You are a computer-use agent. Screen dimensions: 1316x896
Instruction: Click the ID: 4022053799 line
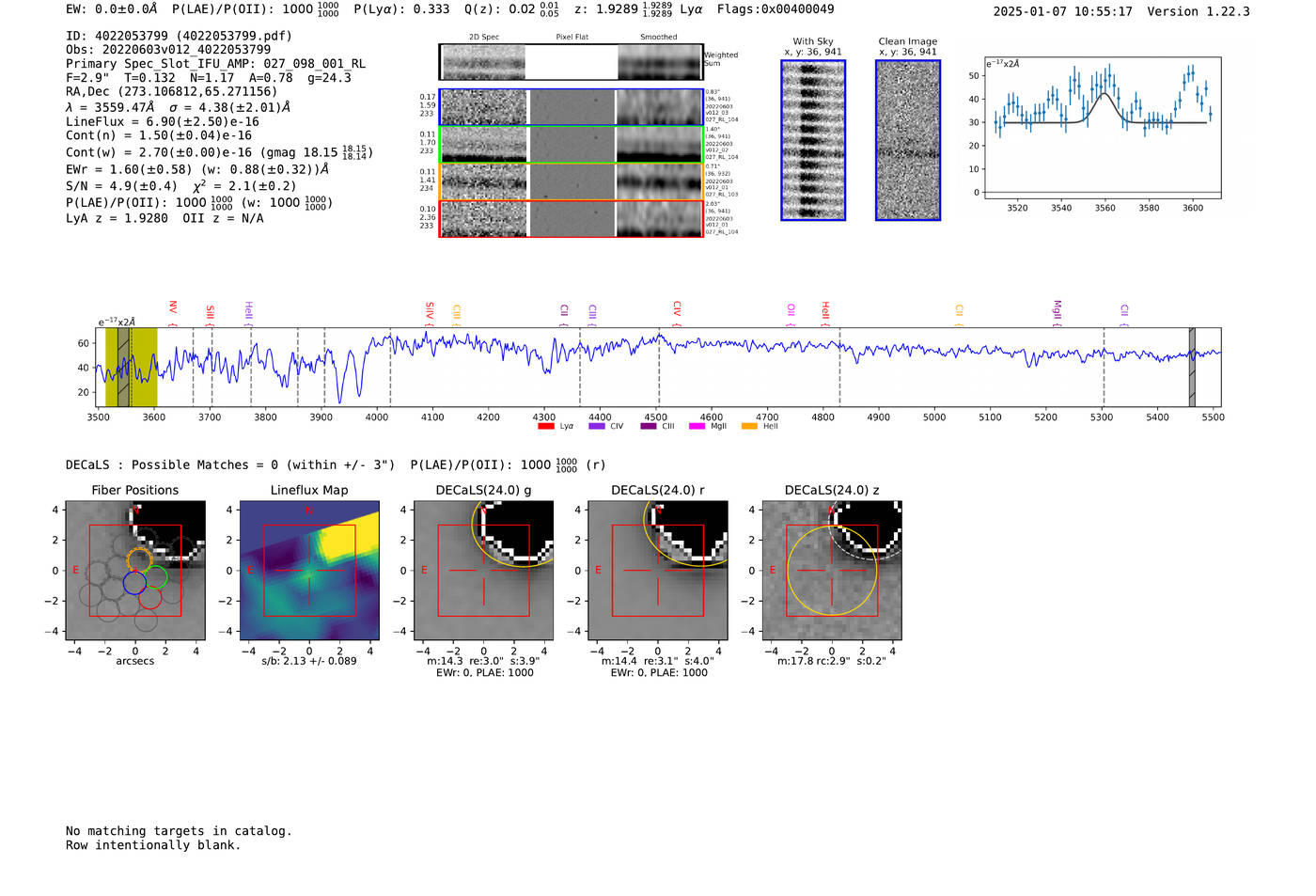(x=179, y=36)
